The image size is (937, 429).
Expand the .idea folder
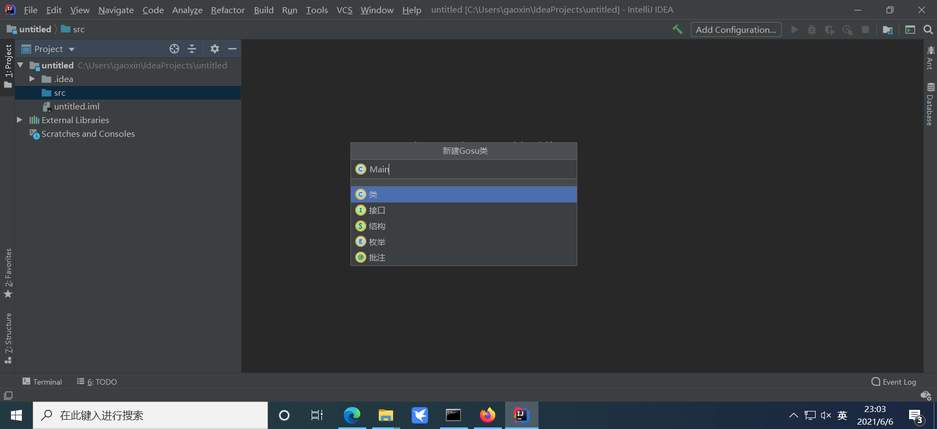coord(32,79)
